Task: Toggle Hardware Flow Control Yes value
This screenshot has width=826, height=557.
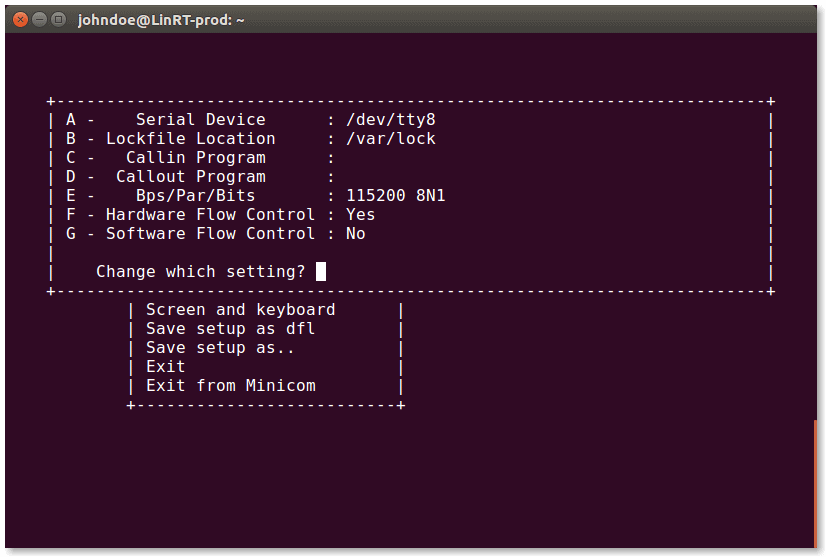Action: tap(360, 215)
